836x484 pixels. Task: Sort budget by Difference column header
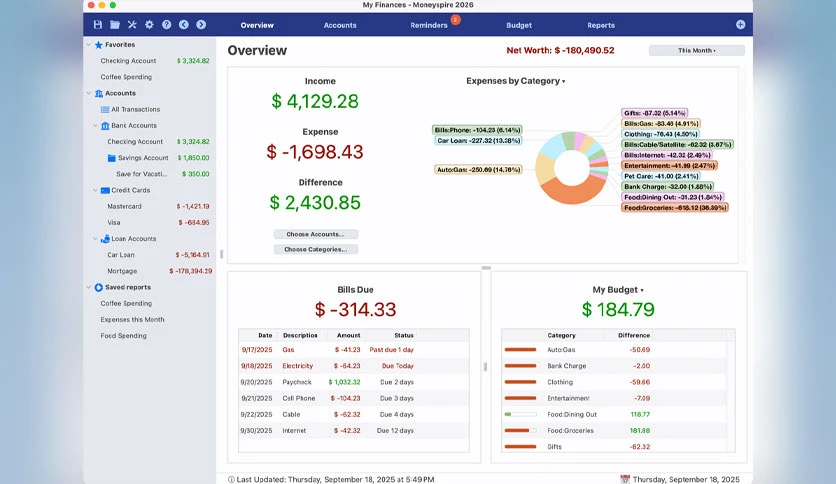tap(634, 335)
